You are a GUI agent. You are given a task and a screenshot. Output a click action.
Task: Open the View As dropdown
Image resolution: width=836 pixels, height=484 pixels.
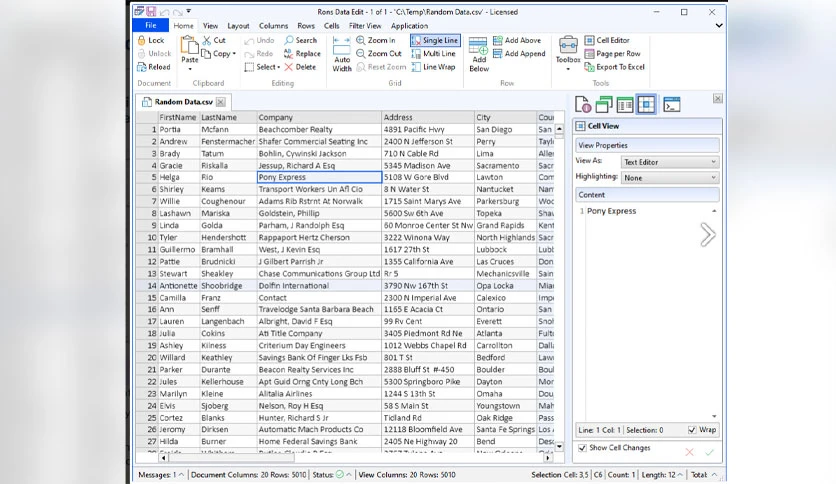coord(670,162)
